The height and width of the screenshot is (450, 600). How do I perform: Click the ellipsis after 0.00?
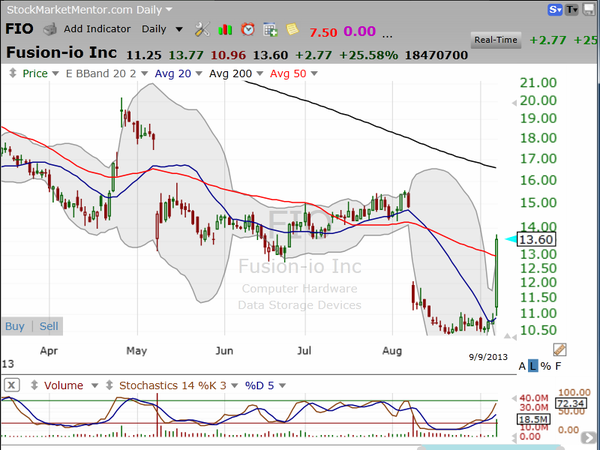coord(387,36)
